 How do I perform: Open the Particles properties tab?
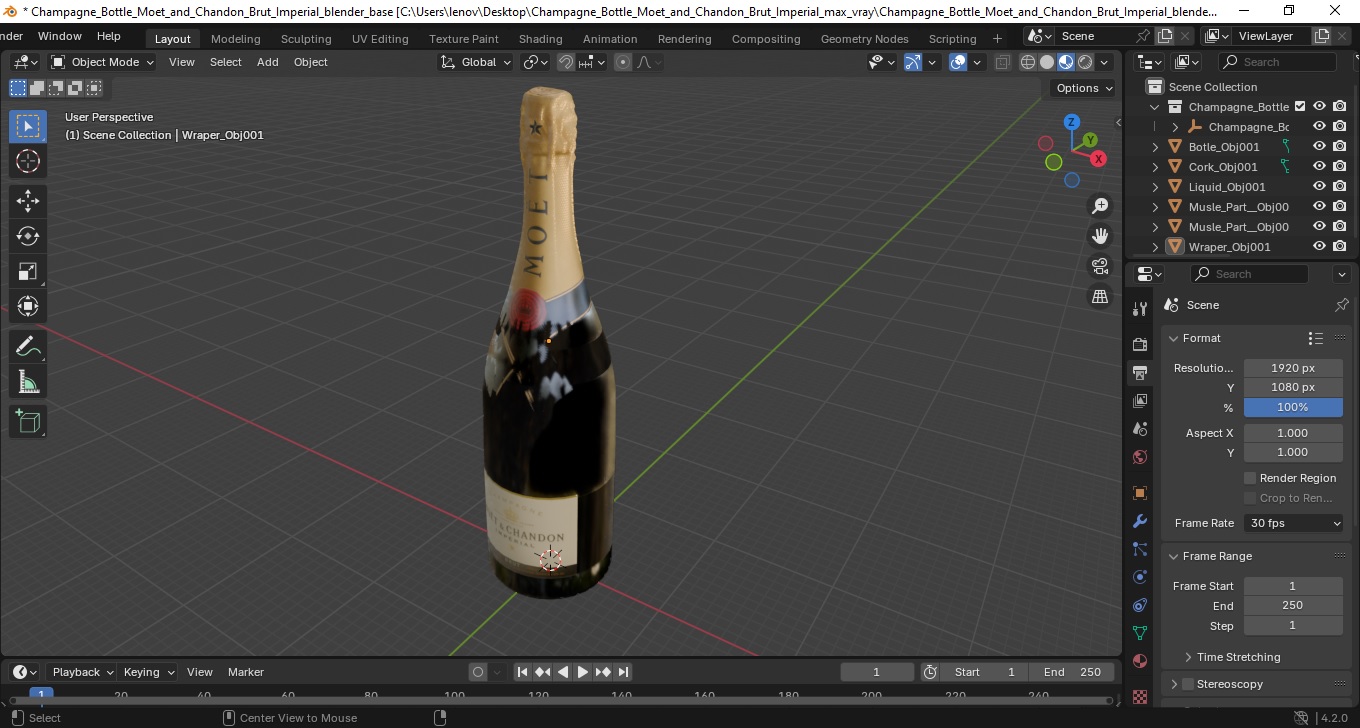tap(1140, 549)
